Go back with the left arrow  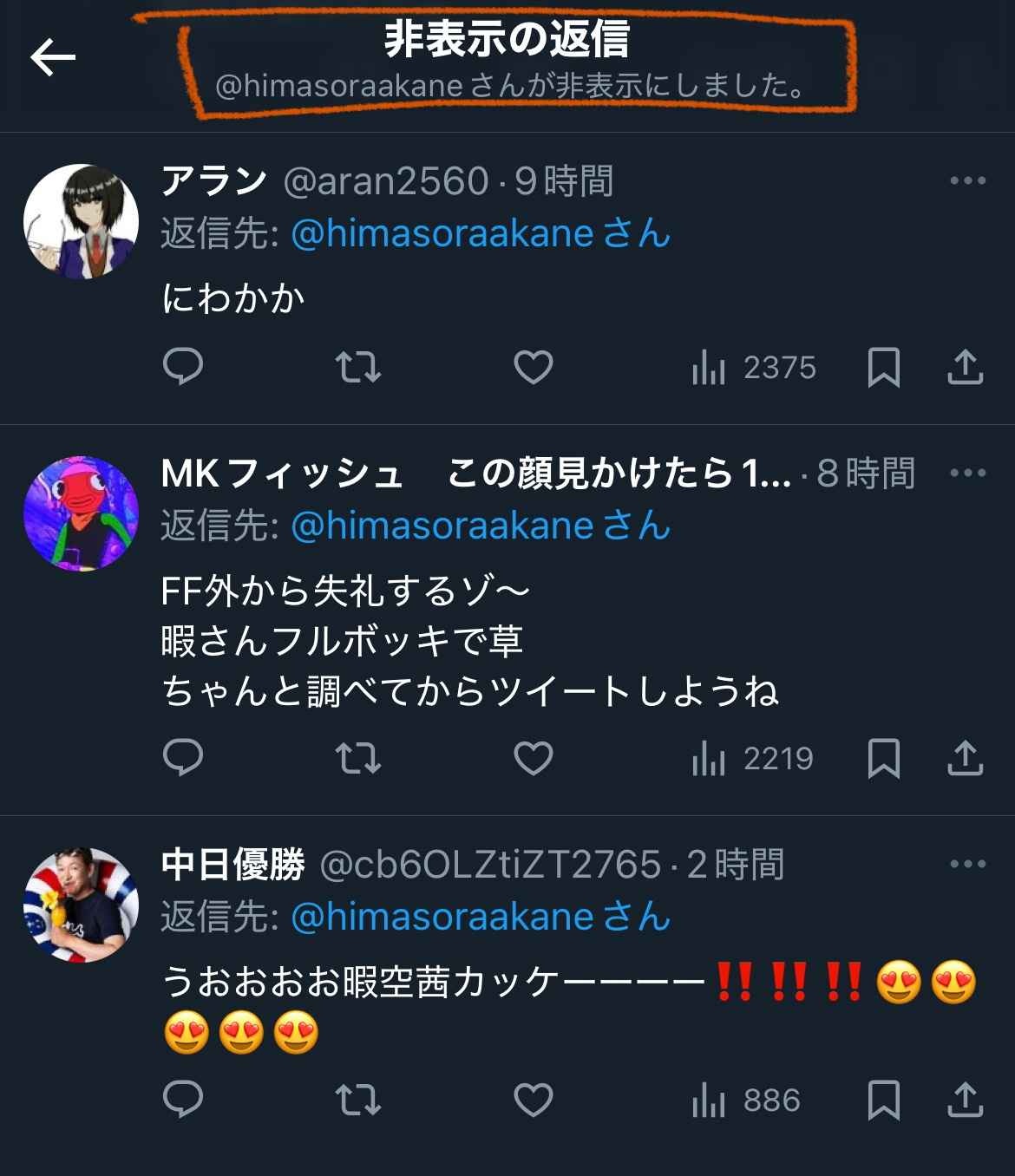click(x=53, y=58)
